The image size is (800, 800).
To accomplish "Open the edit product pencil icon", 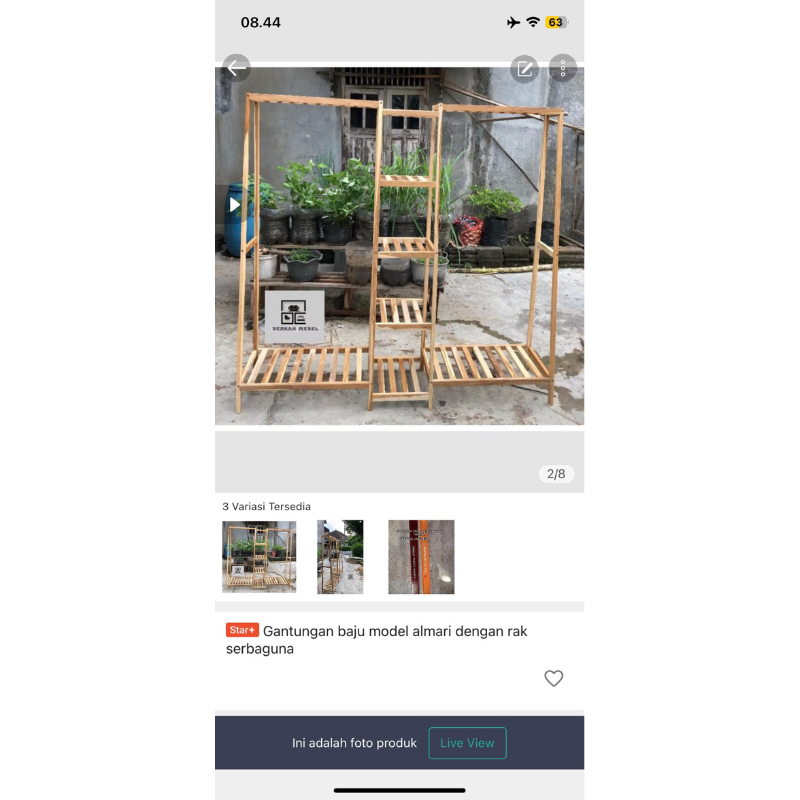I will 524,68.
